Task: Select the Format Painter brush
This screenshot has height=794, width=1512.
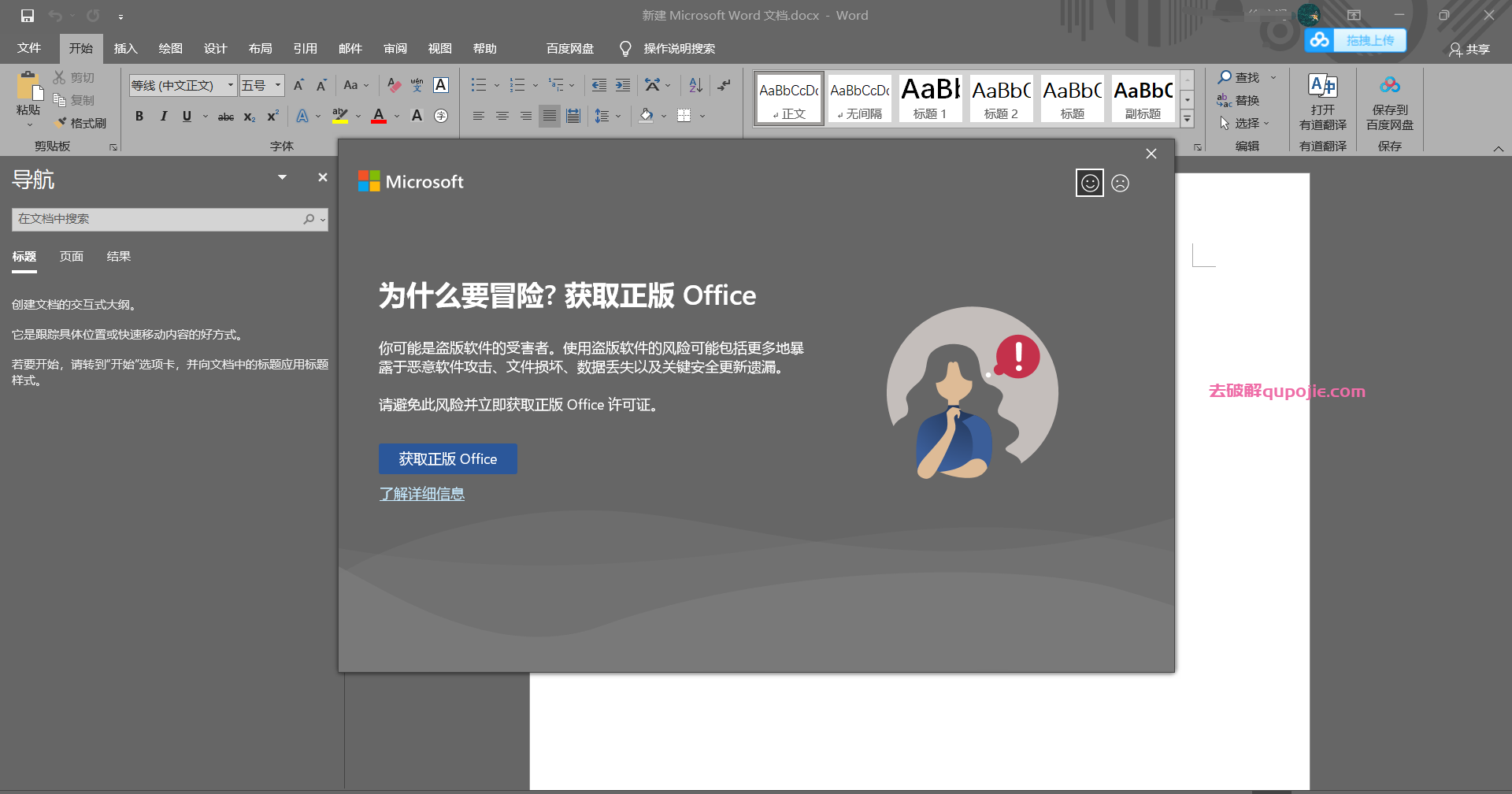Action: point(80,123)
